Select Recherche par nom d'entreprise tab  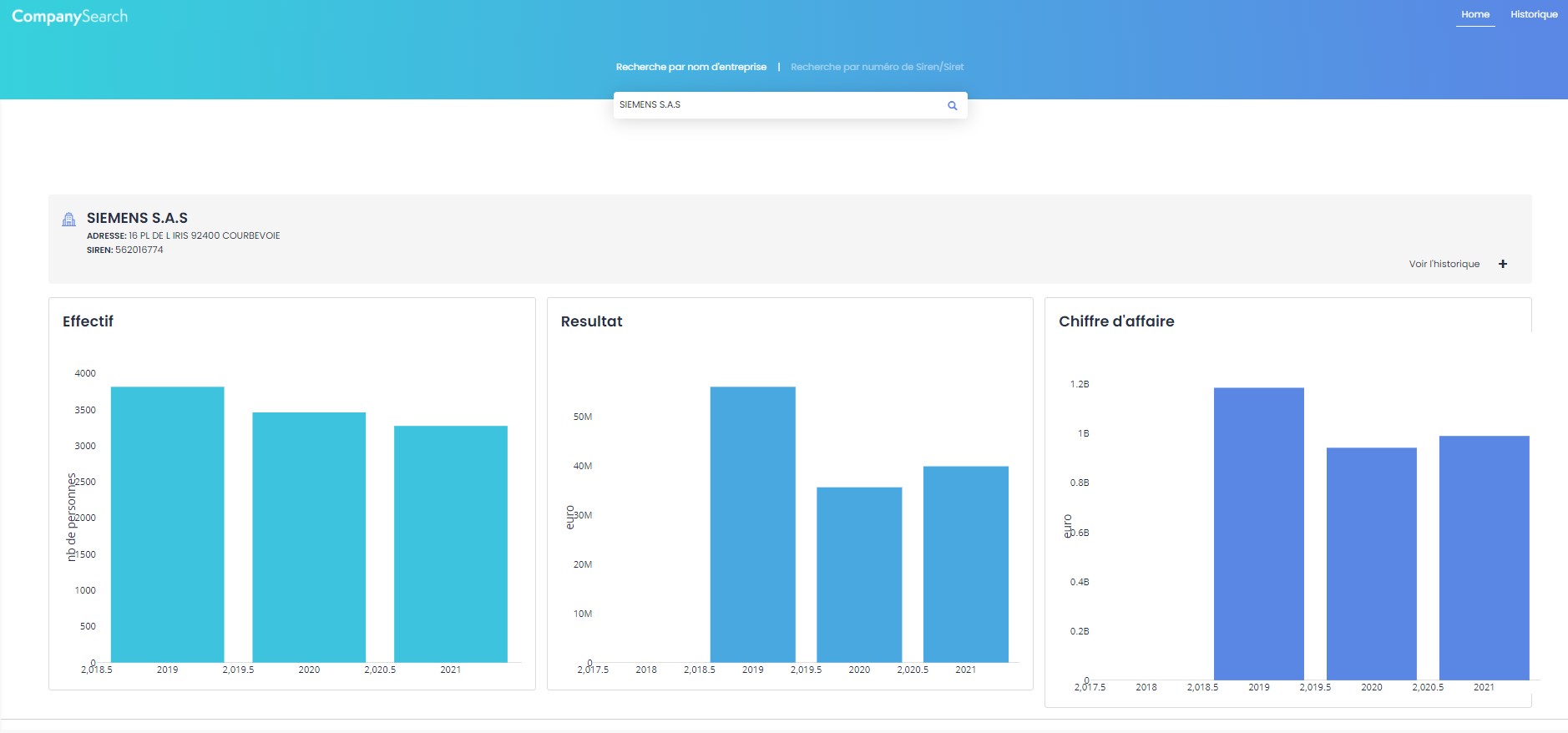(690, 67)
